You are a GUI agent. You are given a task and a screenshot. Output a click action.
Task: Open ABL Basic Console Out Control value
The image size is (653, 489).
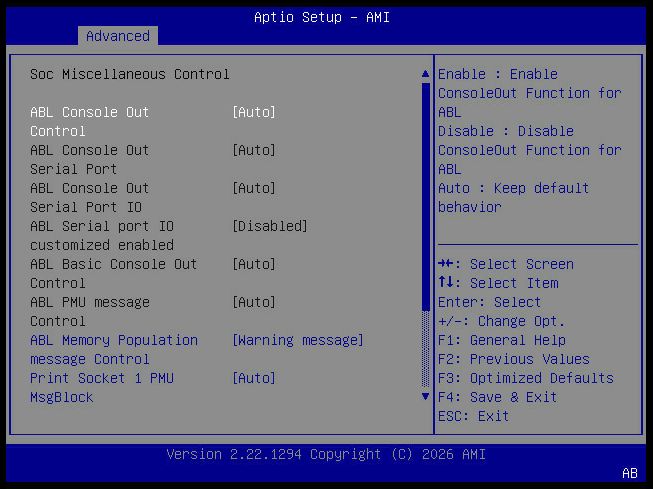pos(254,264)
